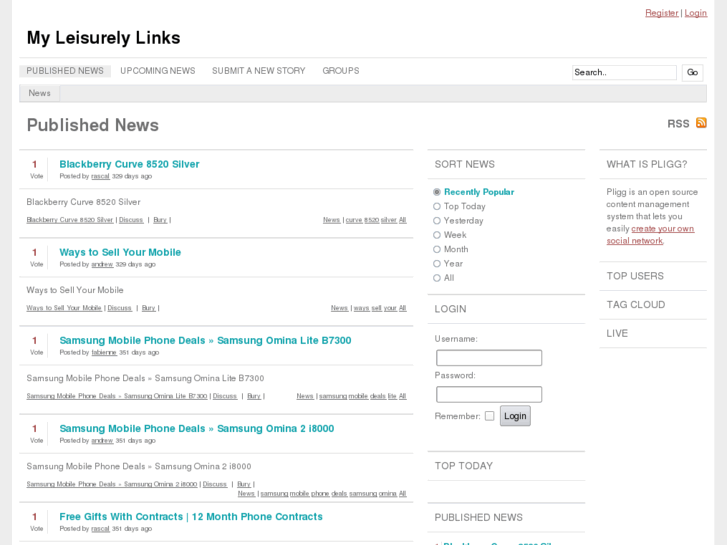Go to Submit a New Story

pyautogui.click(x=259, y=71)
